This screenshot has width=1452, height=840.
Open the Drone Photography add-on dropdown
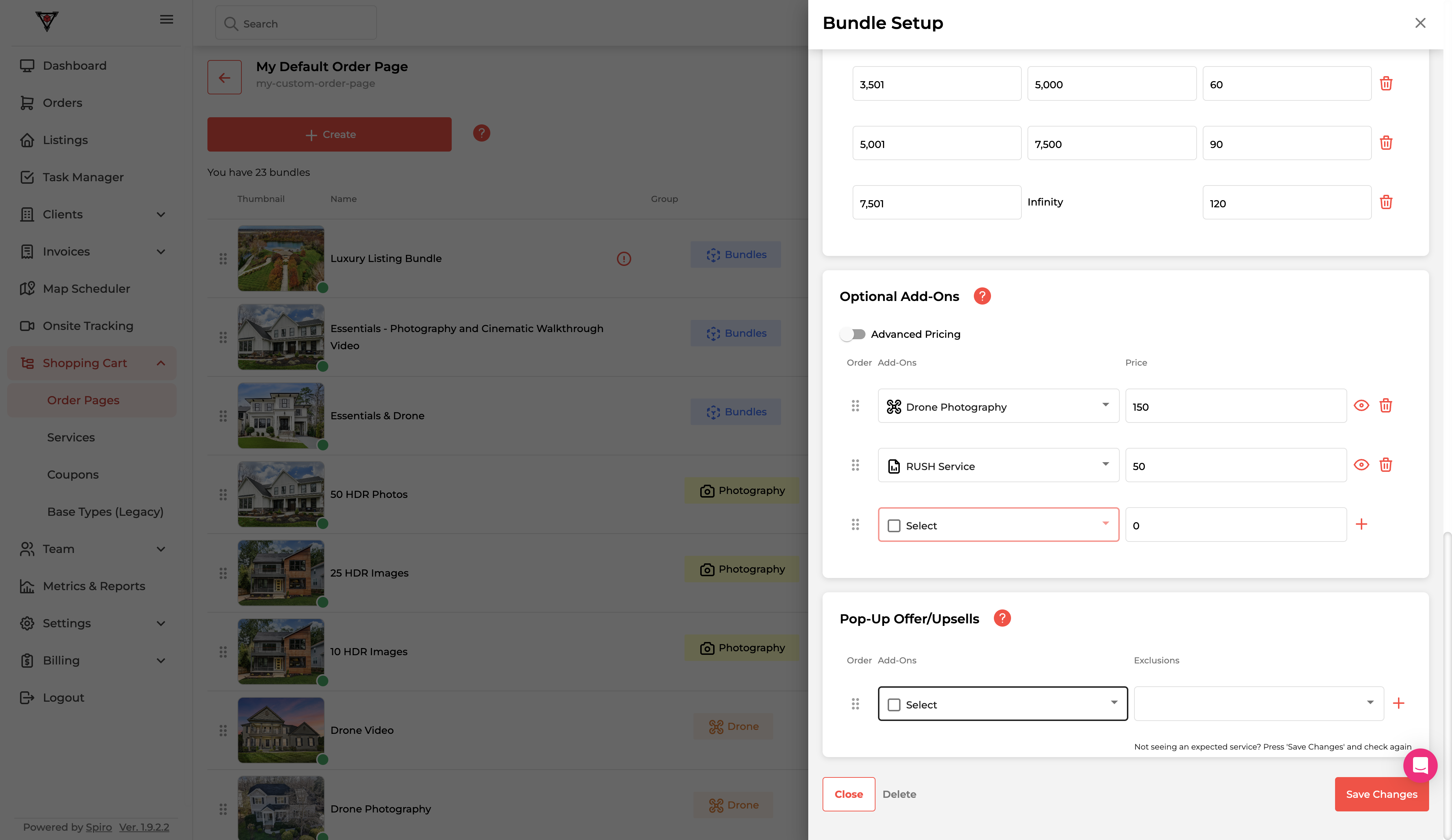pos(998,406)
